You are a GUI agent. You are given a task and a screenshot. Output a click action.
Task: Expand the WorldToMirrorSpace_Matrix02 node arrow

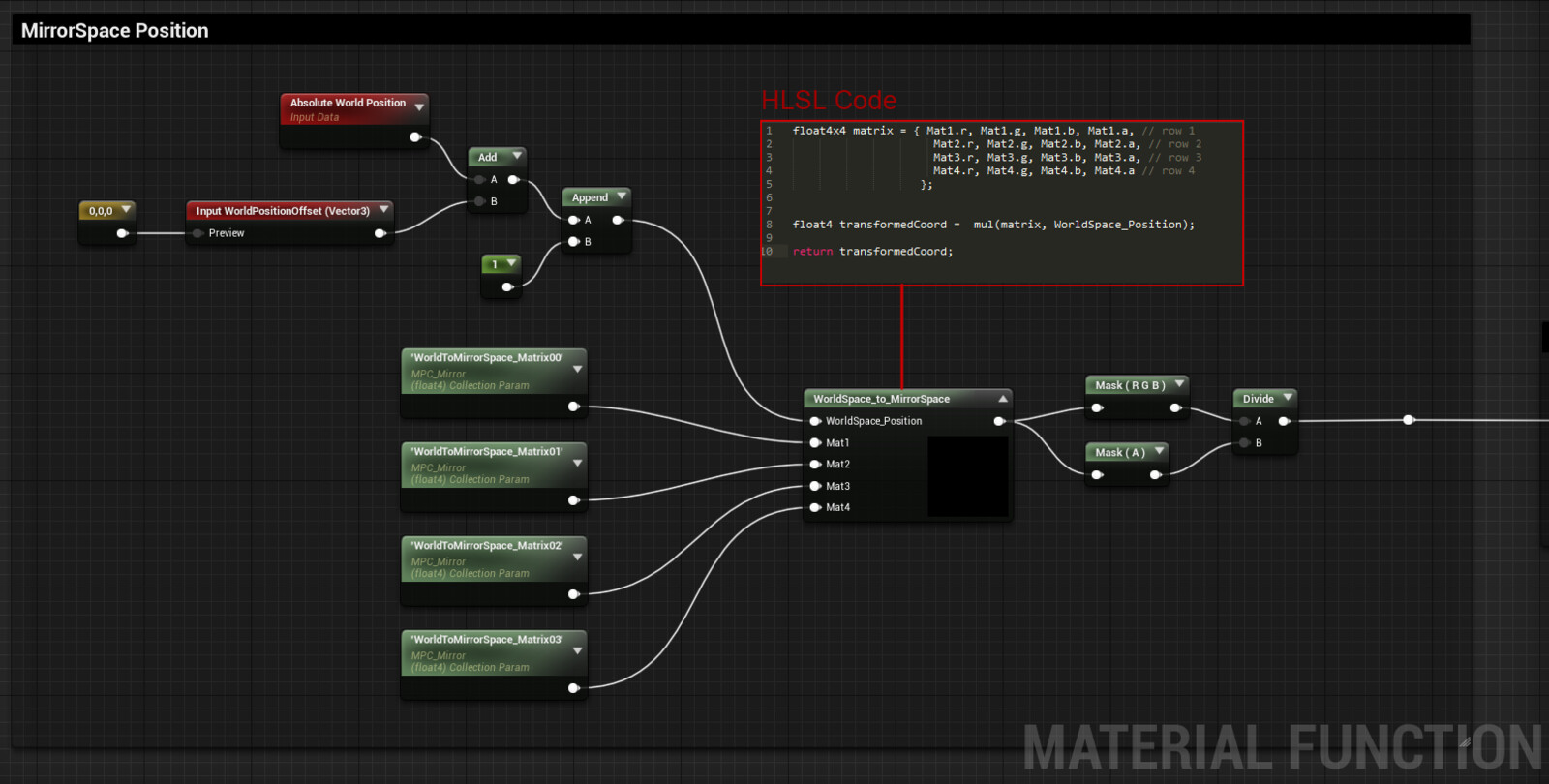[x=578, y=558]
